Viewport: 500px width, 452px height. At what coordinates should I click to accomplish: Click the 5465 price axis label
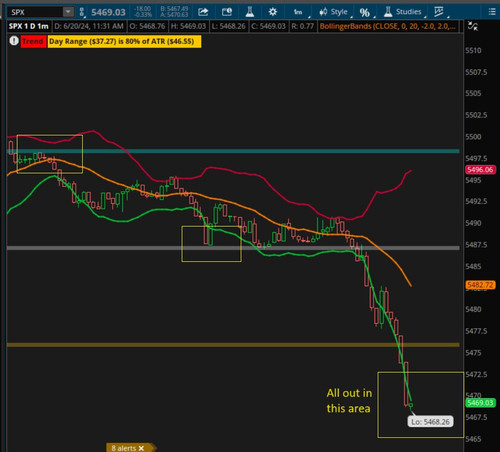tap(473, 439)
